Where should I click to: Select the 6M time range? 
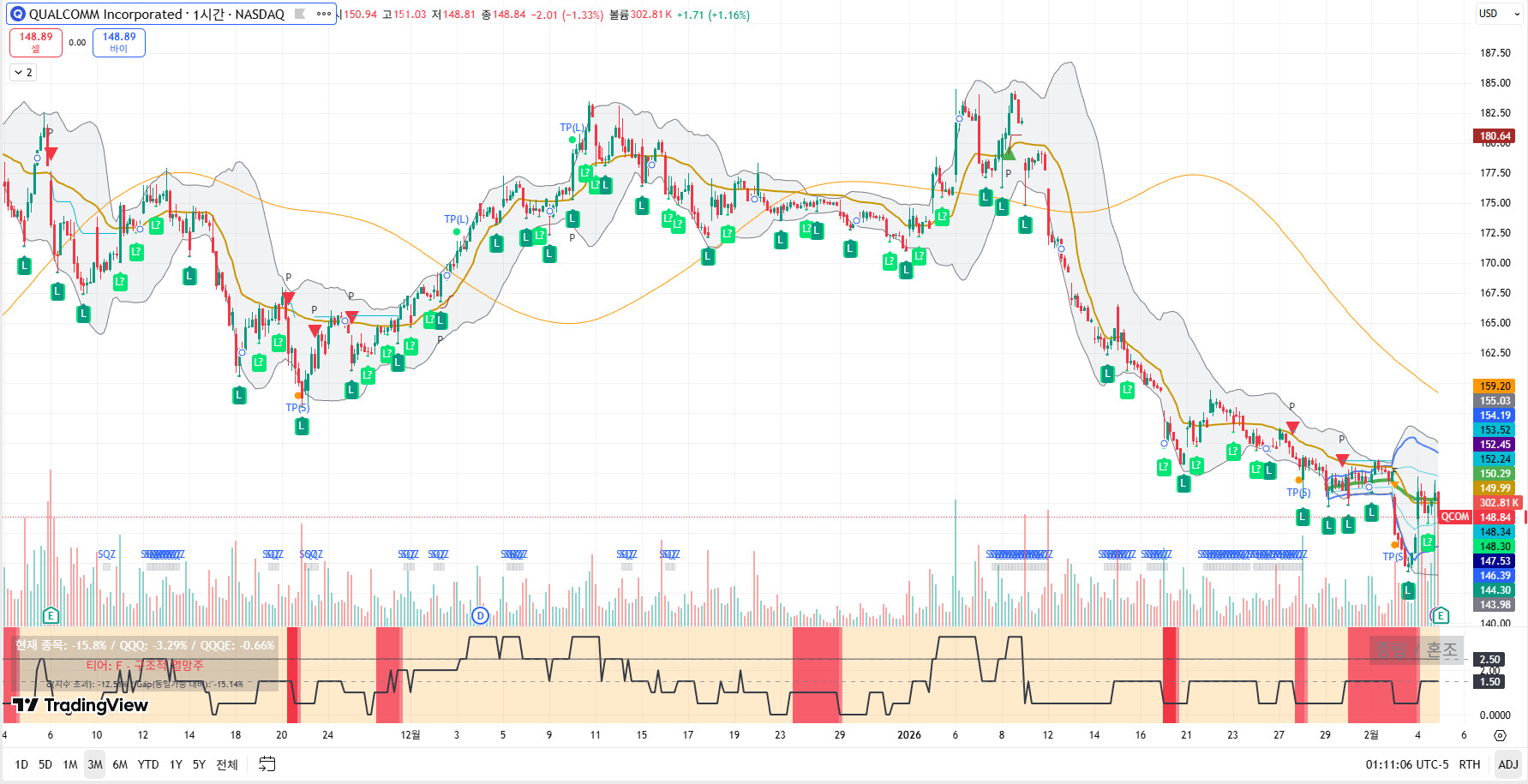pyautogui.click(x=120, y=764)
